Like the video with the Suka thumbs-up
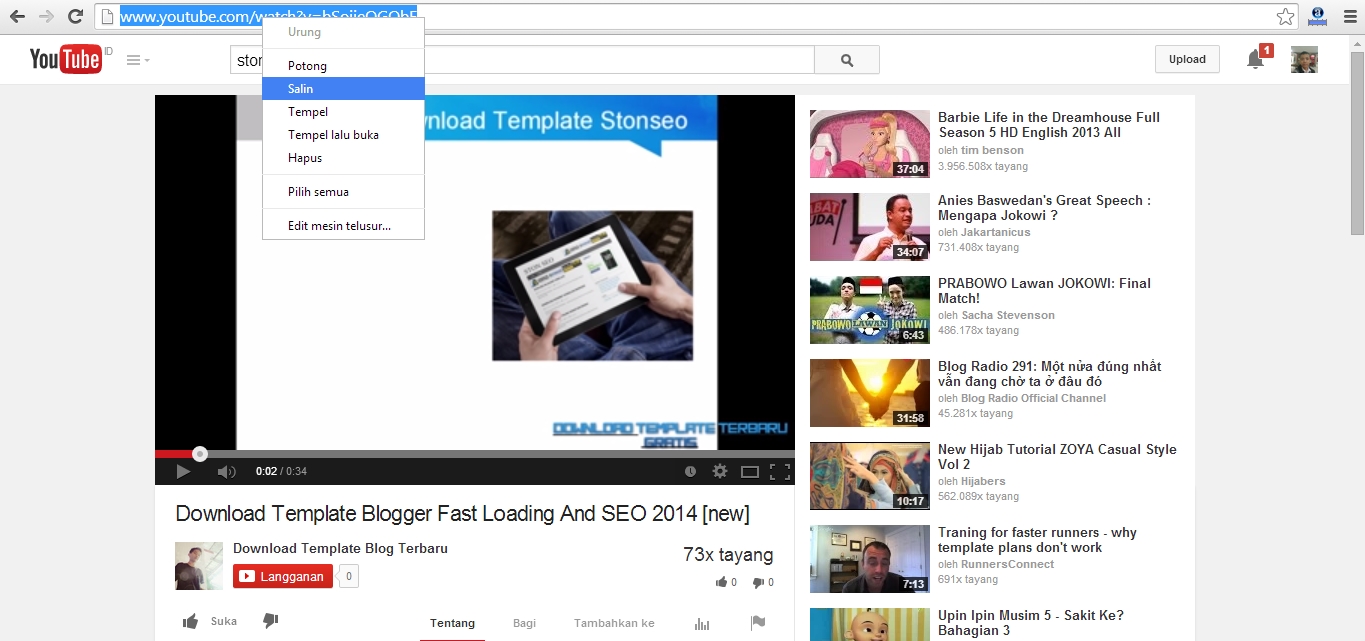 [x=210, y=621]
